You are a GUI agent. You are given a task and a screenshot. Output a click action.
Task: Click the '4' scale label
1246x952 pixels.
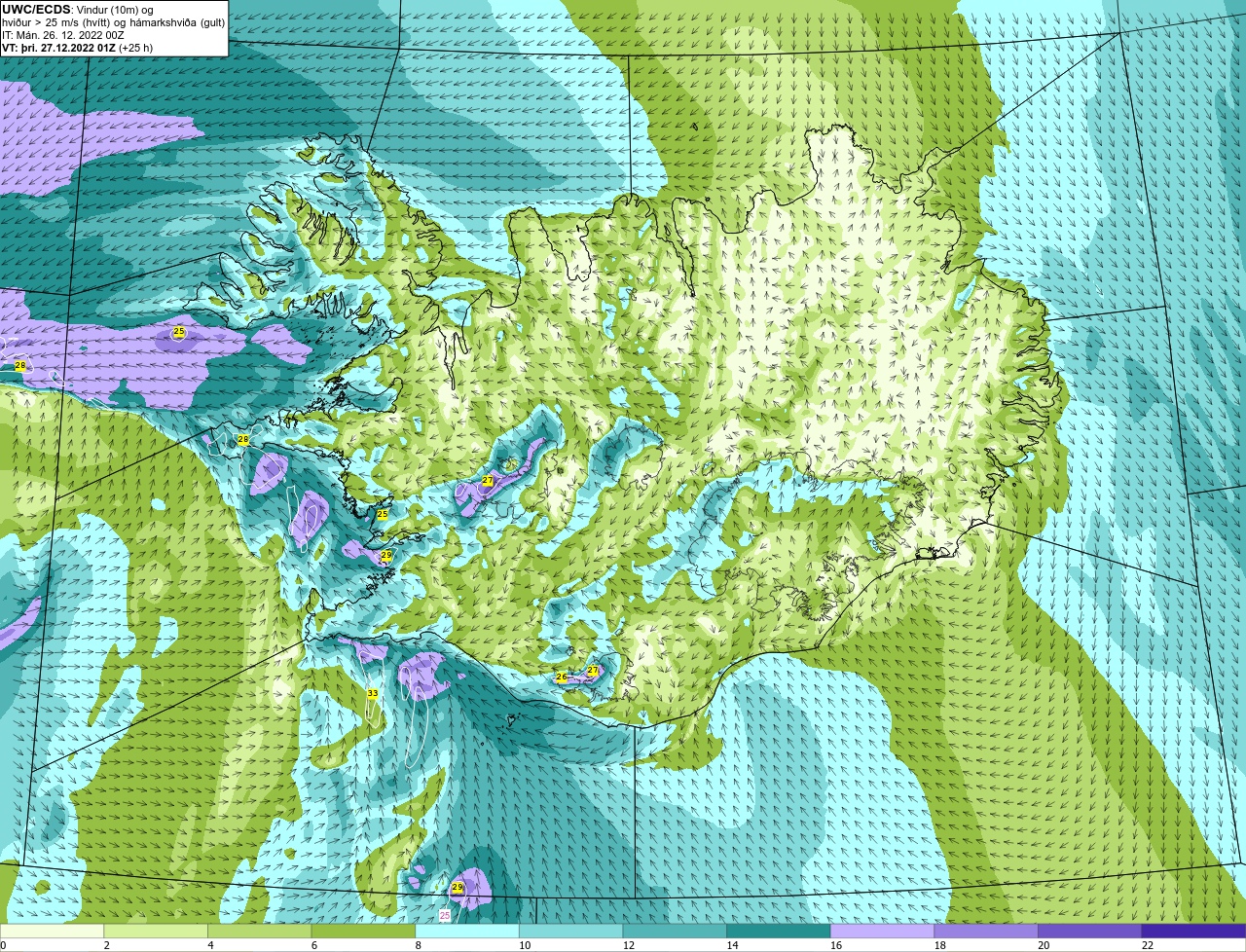210,945
